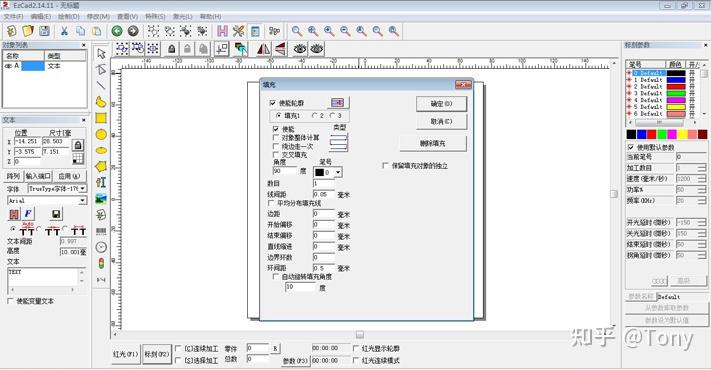The width and height of the screenshot is (711, 370).
Task: Open the 笔号 pen number dropdown
Action: coord(338,172)
